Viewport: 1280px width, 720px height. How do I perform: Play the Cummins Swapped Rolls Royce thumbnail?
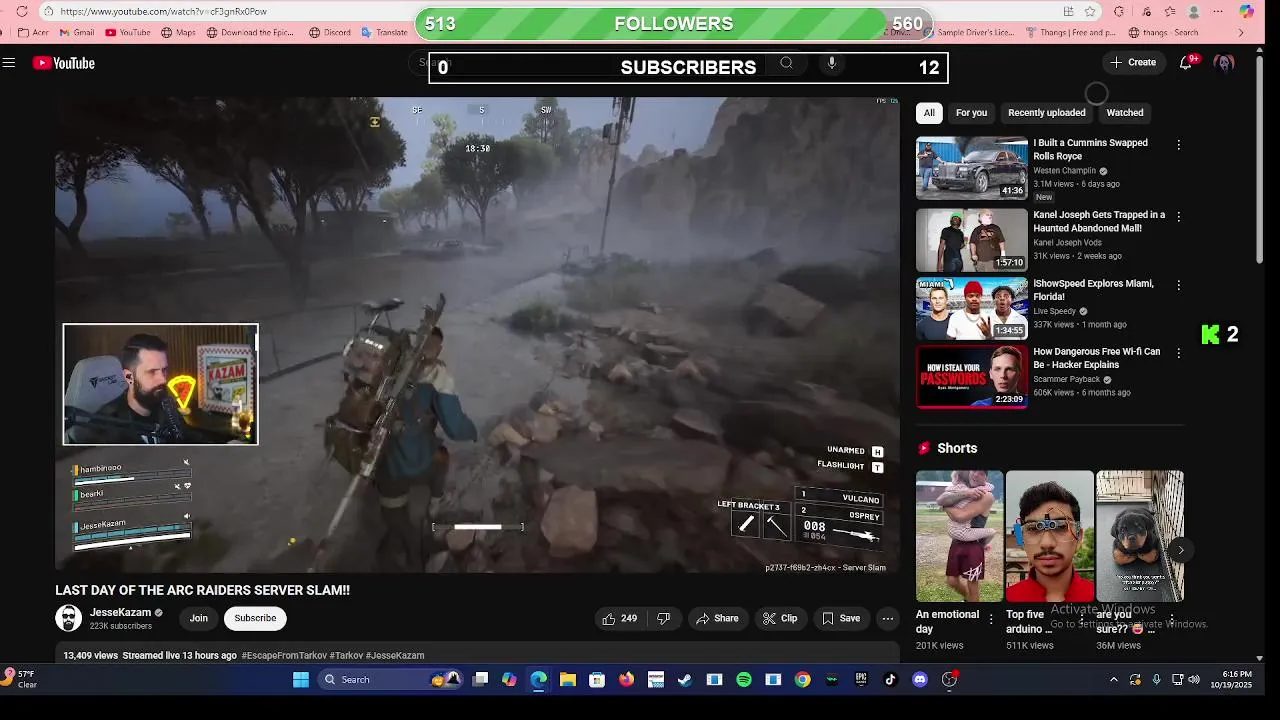[972, 168]
